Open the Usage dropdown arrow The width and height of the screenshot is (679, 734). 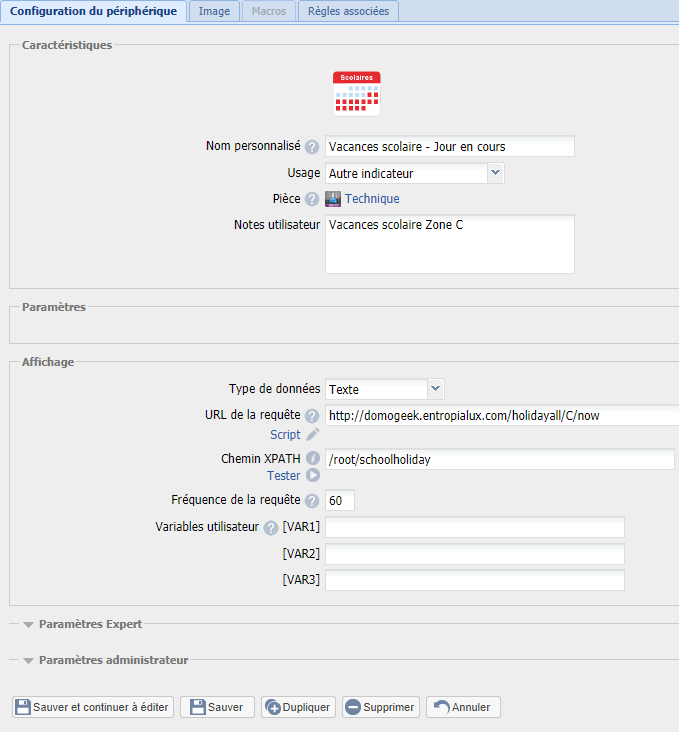click(x=496, y=173)
